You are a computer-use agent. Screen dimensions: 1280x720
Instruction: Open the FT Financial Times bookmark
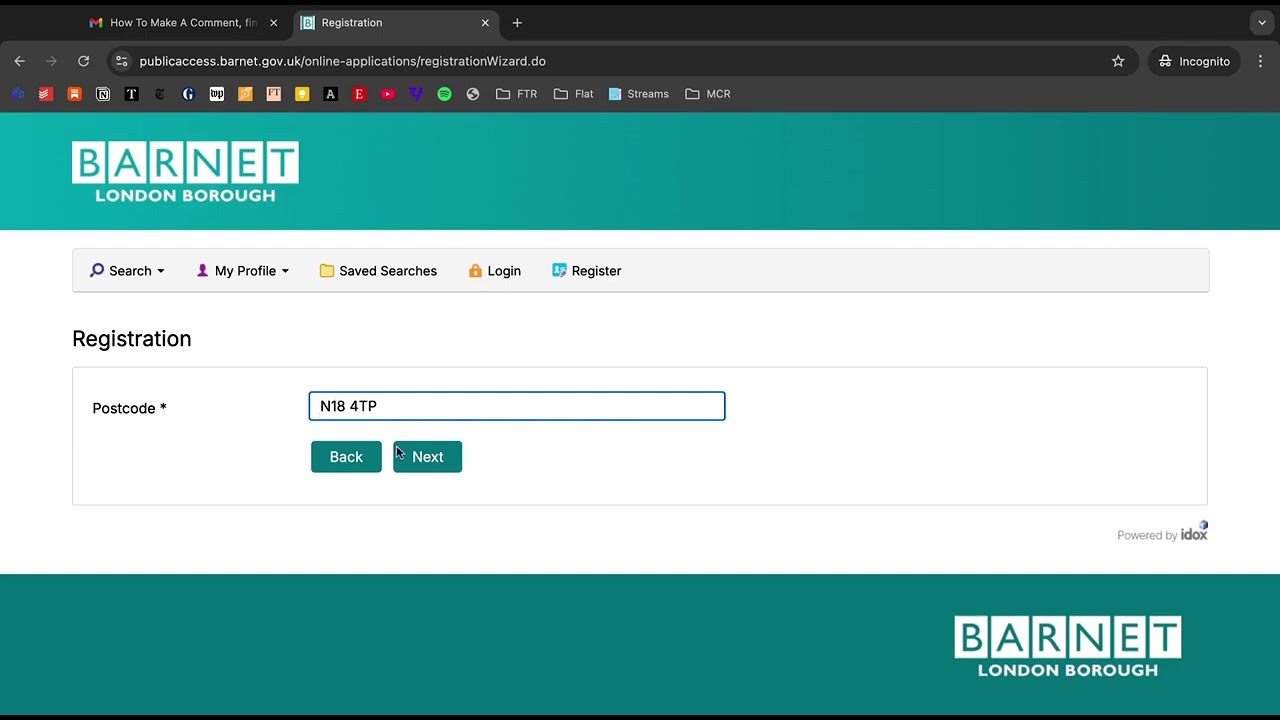(x=273, y=94)
